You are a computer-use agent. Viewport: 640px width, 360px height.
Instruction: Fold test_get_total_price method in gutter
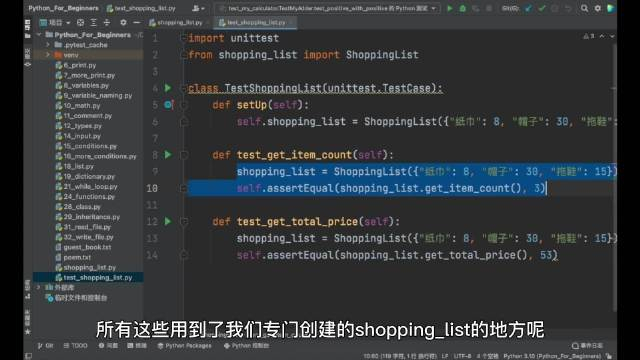[184, 221]
